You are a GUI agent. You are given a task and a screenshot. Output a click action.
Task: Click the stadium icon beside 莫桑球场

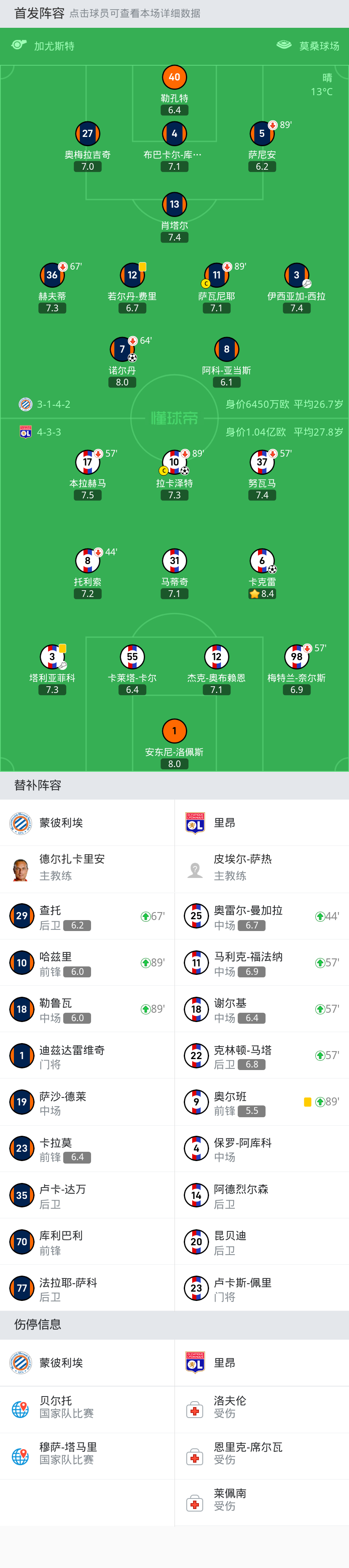tap(284, 45)
